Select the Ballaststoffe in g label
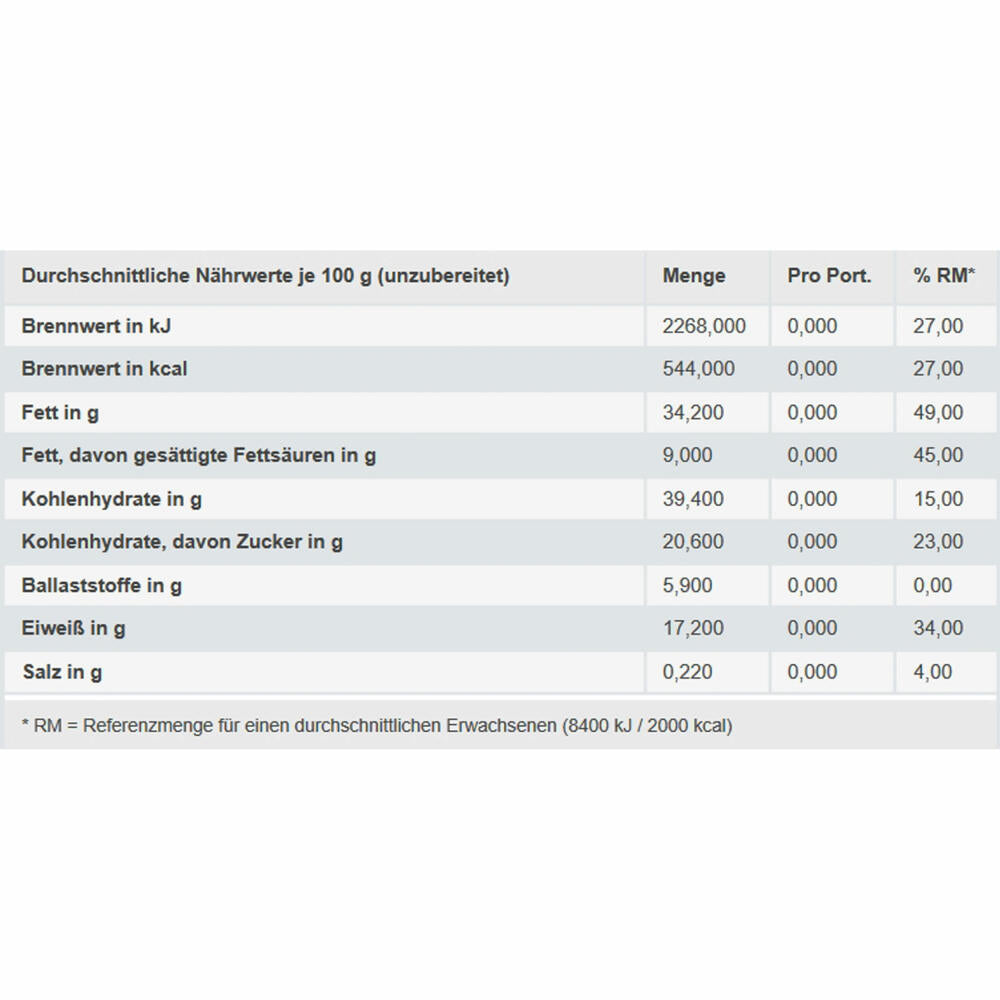 coord(102,585)
